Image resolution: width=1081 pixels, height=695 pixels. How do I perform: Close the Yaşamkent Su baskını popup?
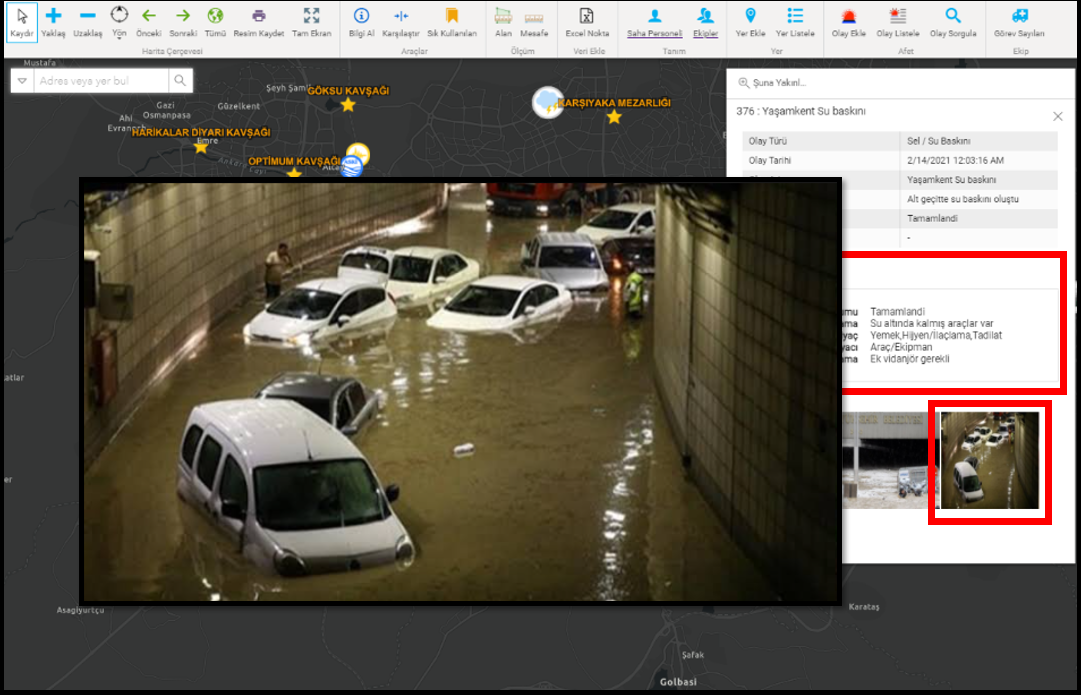[1058, 116]
